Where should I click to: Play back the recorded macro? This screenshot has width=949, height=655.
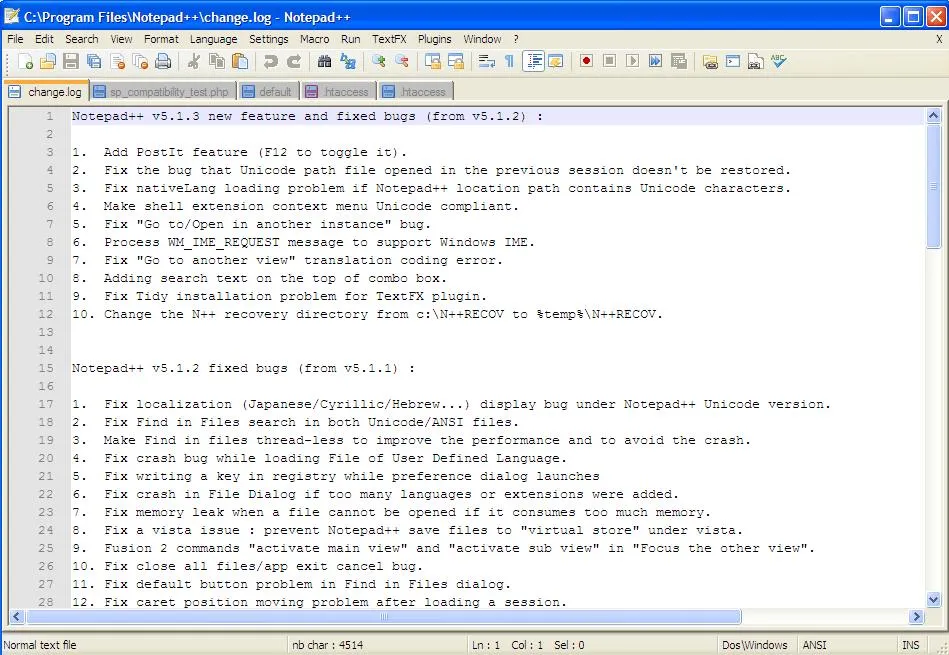632,61
